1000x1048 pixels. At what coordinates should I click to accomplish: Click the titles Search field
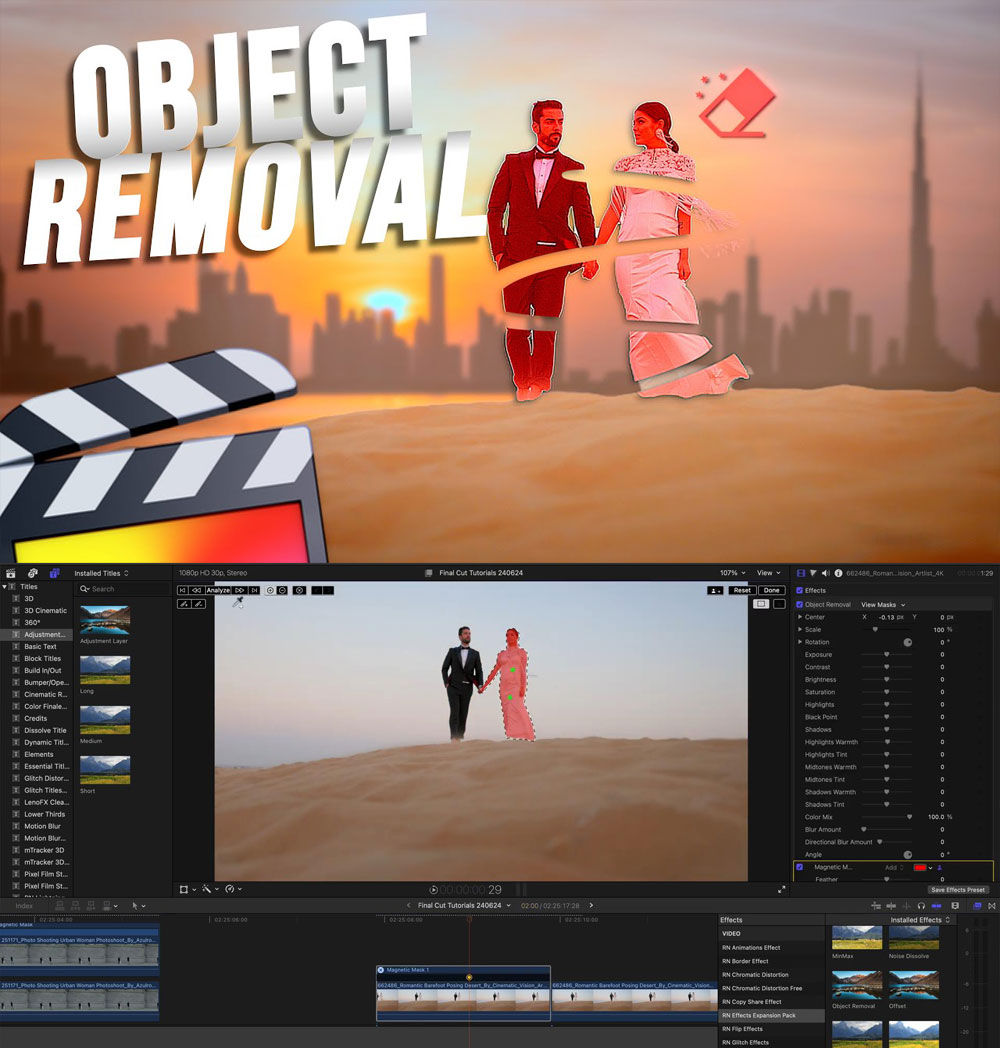(123, 589)
